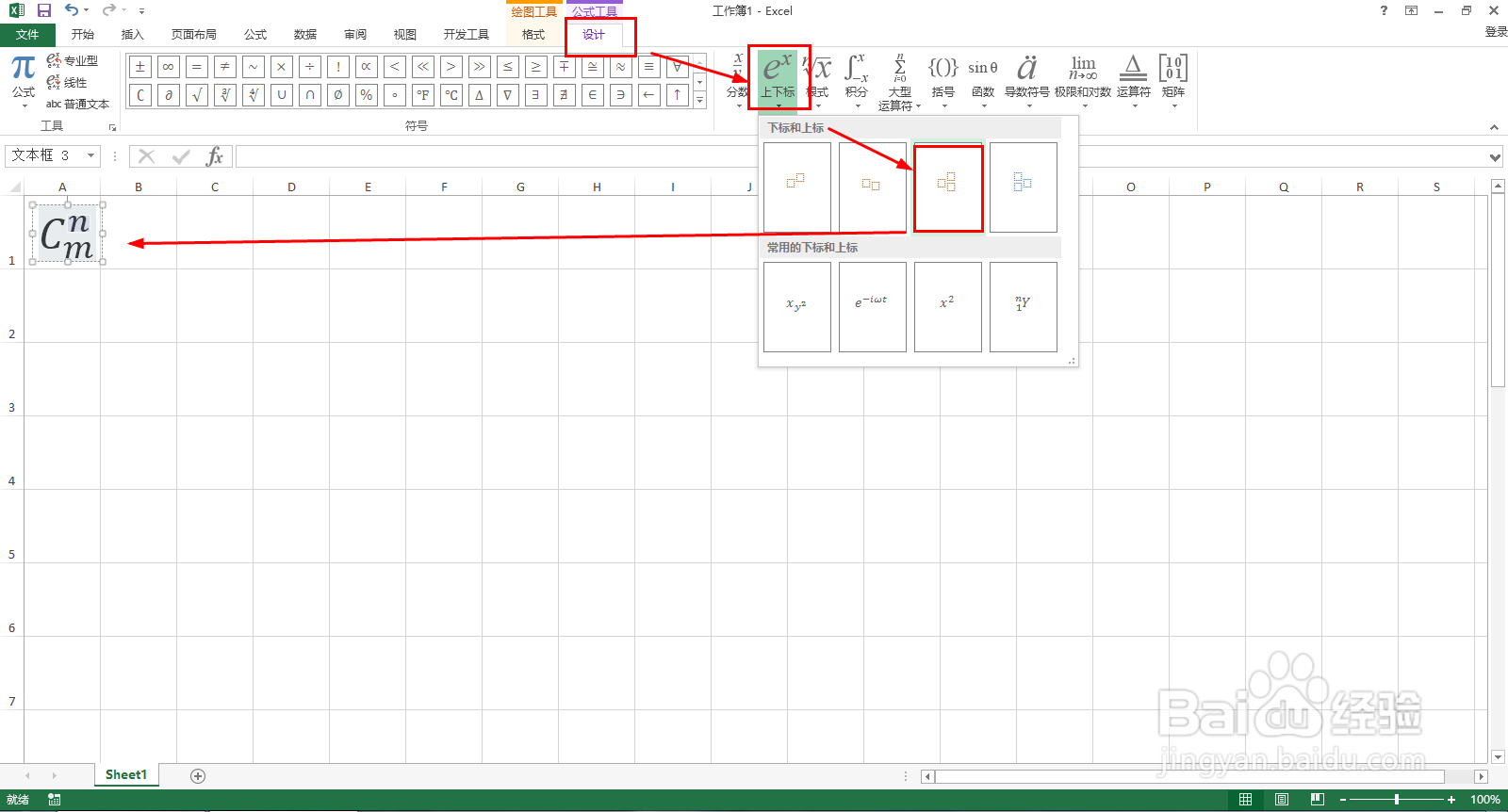
Task: Click the zoom slider handle
Action: [1397, 800]
